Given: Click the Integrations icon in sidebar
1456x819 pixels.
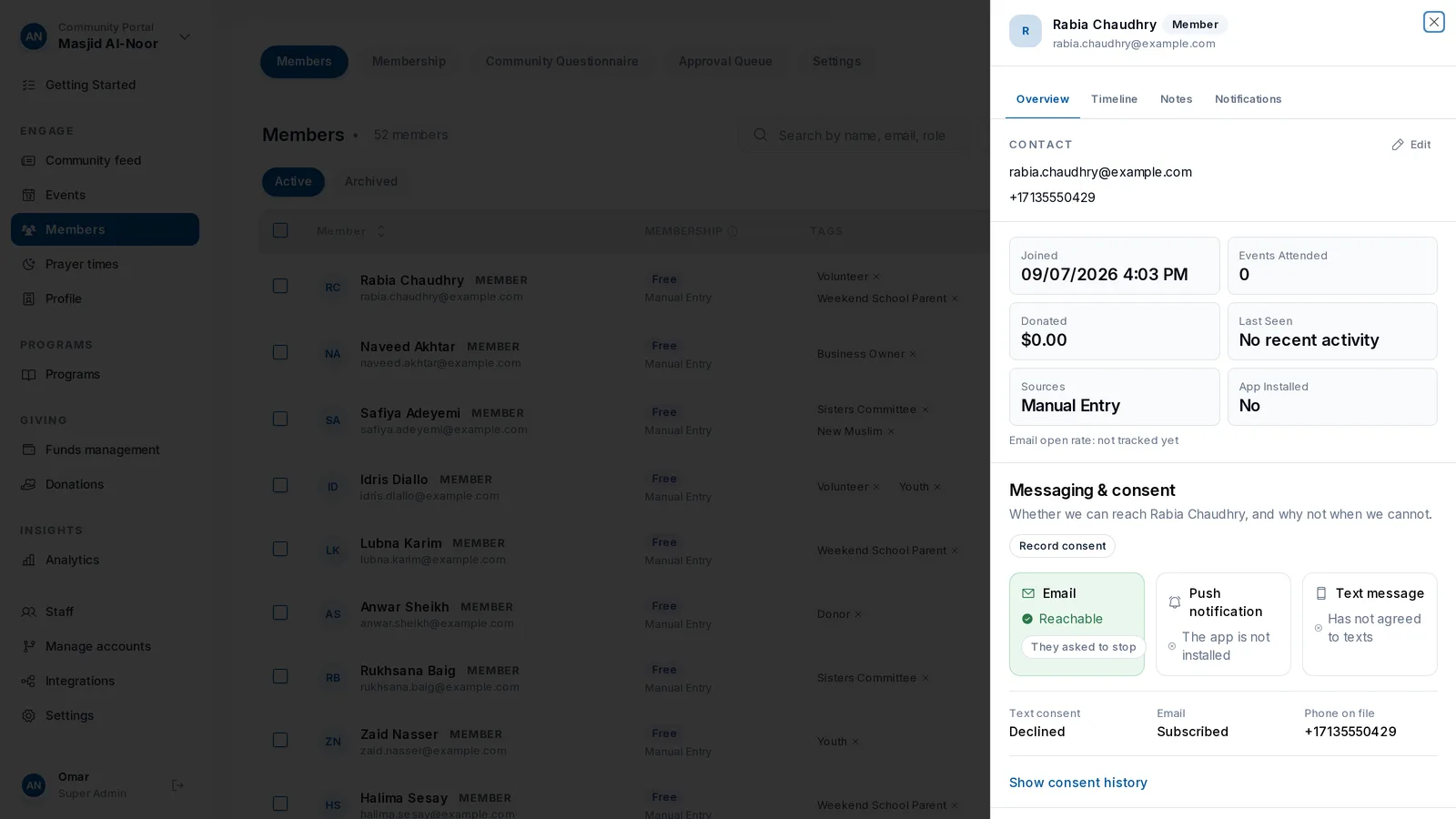Looking at the screenshot, I should pos(29,681).
